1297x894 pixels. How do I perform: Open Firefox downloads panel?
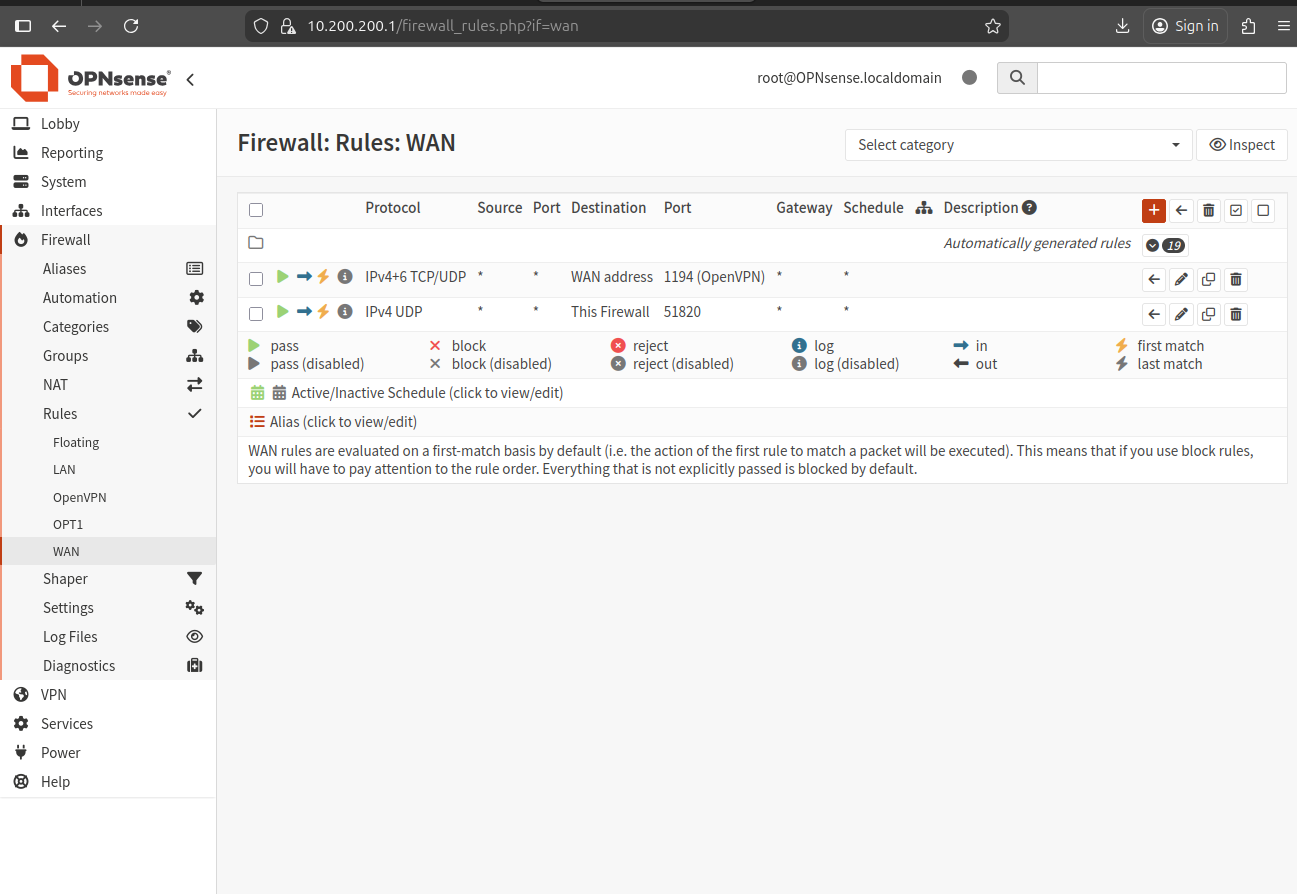(1122, 26)
